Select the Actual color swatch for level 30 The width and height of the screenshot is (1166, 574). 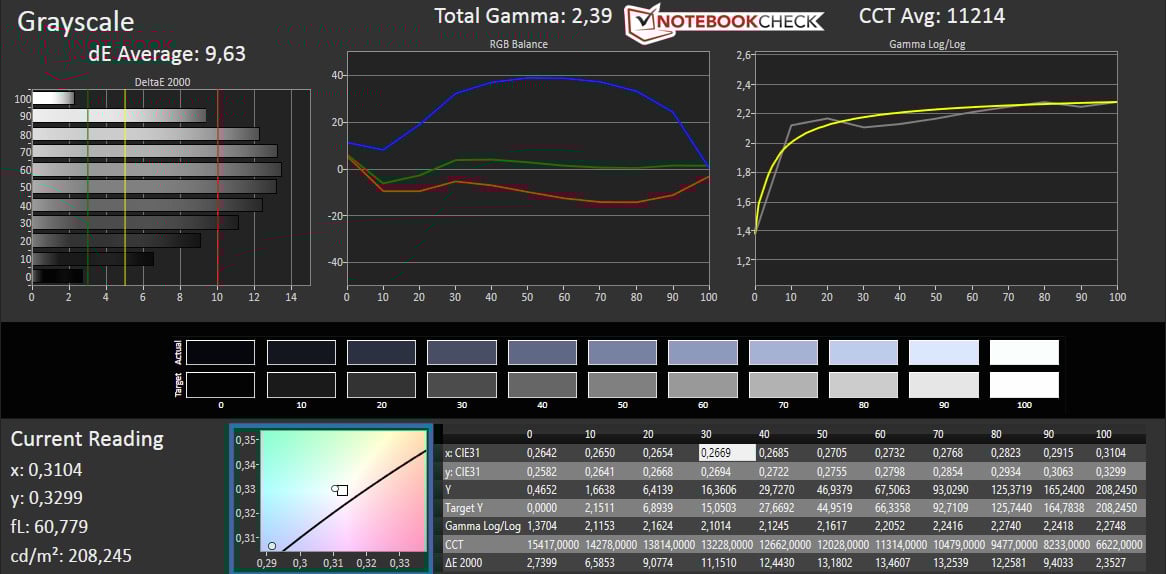pos(461,352)
